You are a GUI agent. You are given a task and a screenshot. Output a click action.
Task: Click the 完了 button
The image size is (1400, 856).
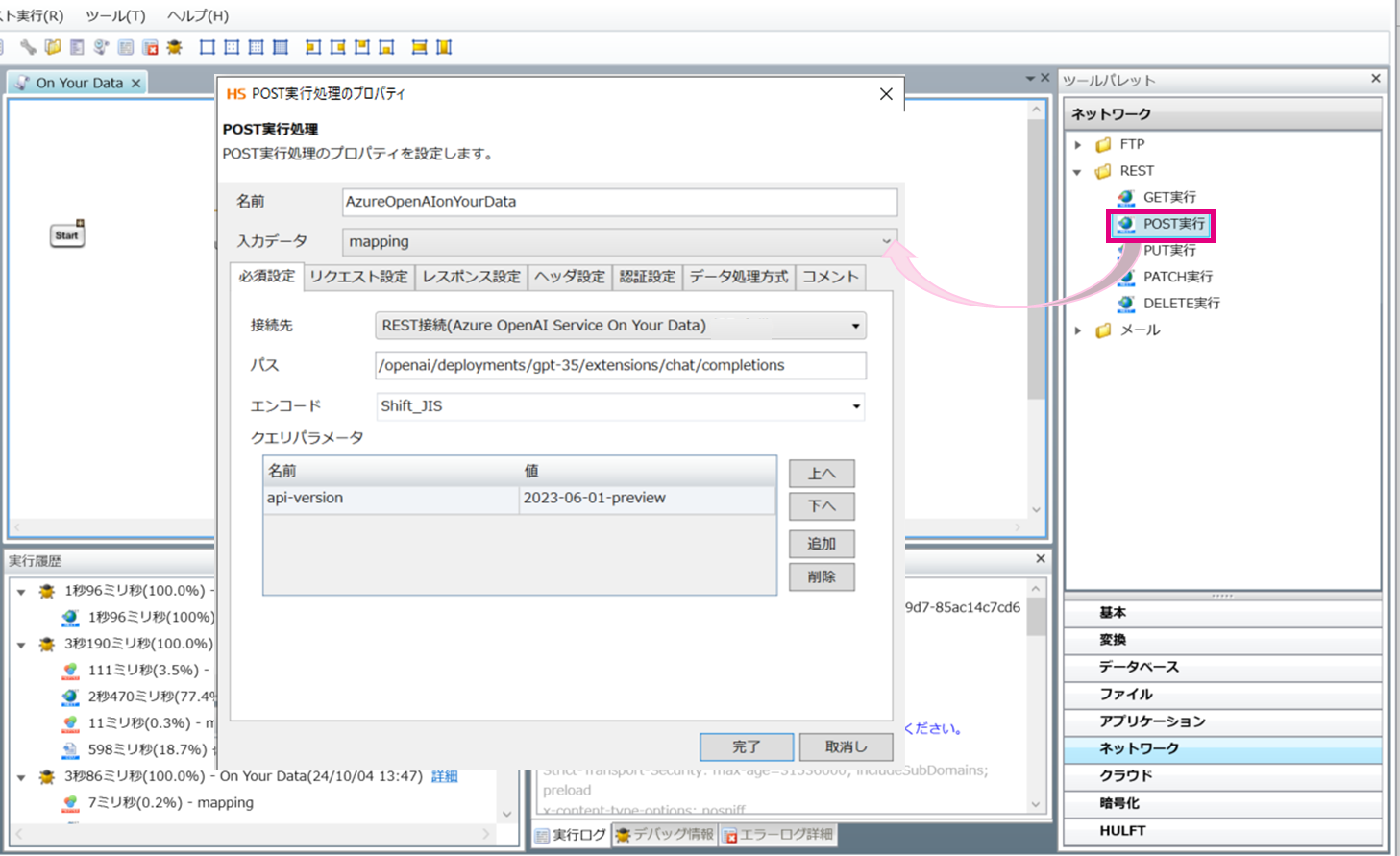[747, 746]
